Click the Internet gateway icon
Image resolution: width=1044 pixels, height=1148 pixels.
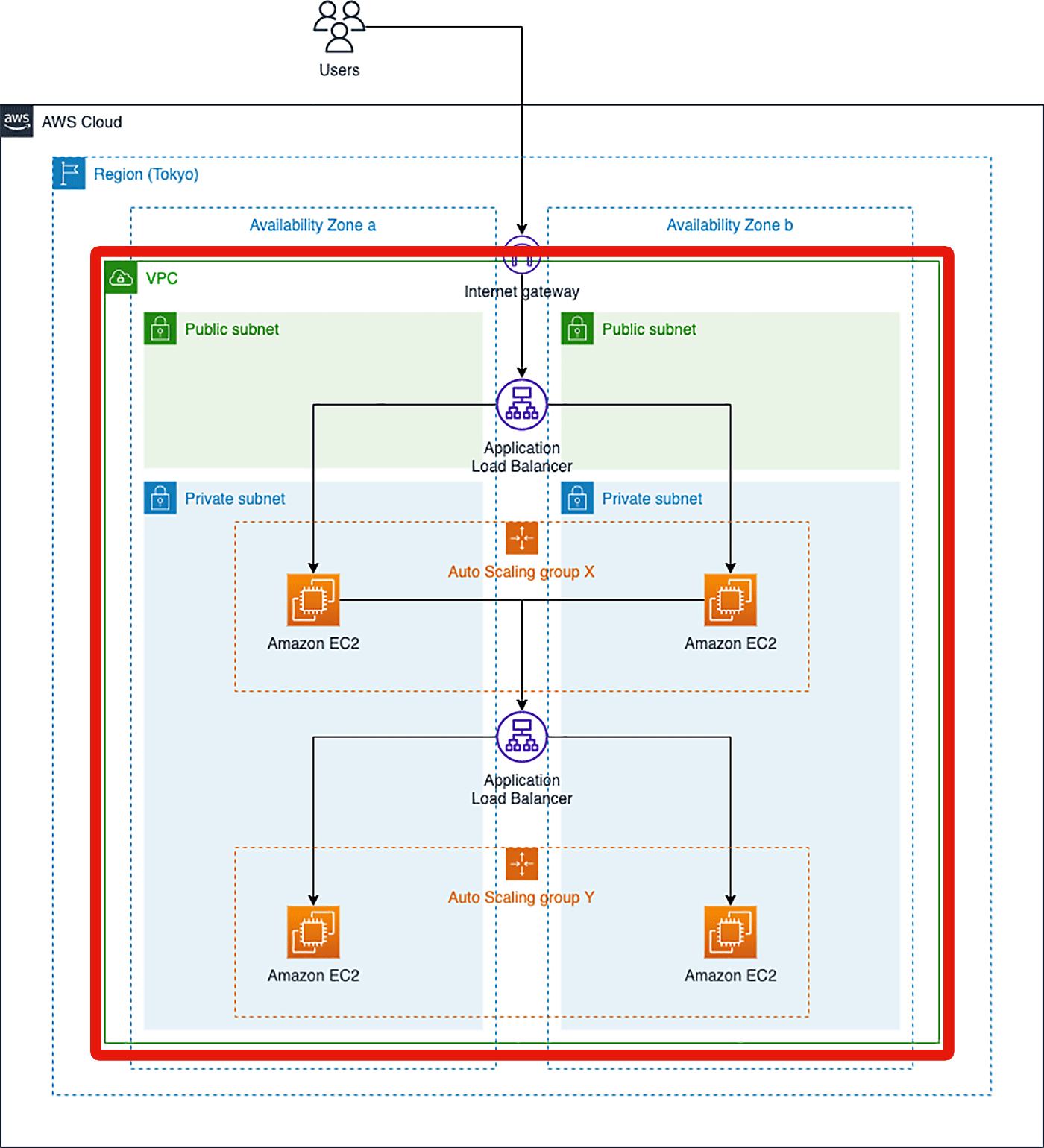tap(522, 255)
